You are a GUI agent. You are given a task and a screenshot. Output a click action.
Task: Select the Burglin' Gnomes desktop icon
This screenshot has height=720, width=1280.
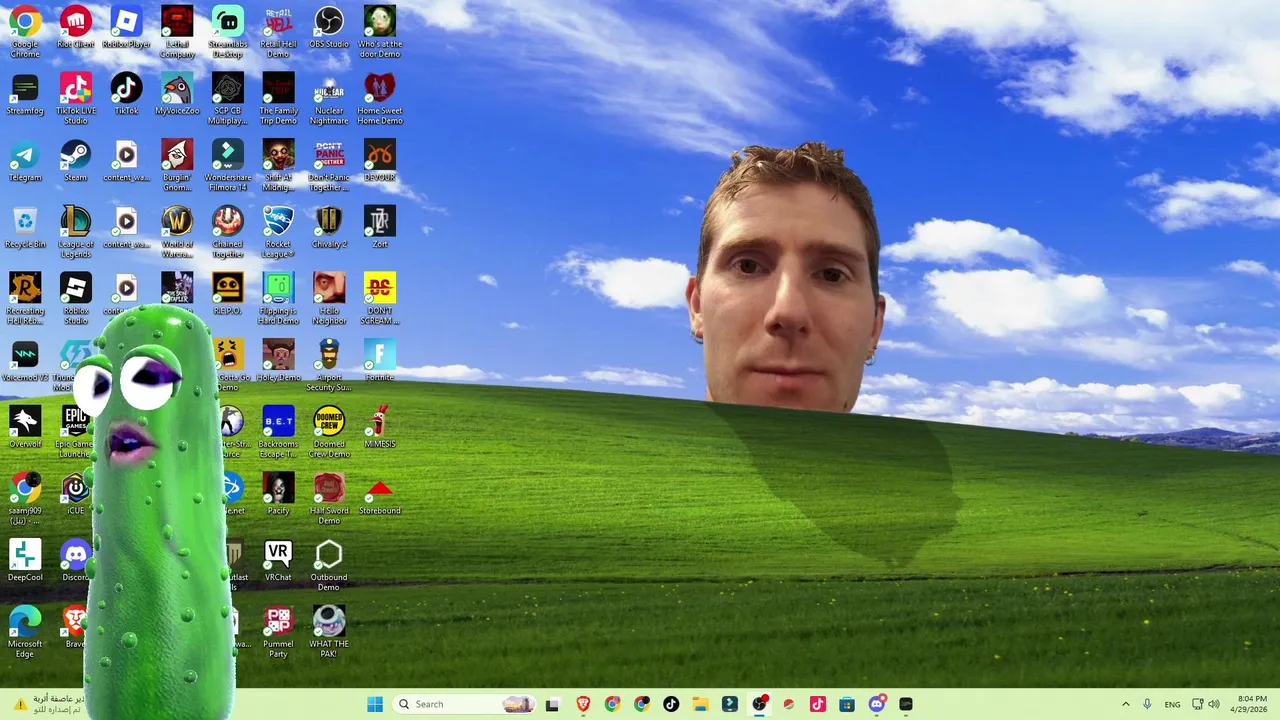click(x=177, y=165)
